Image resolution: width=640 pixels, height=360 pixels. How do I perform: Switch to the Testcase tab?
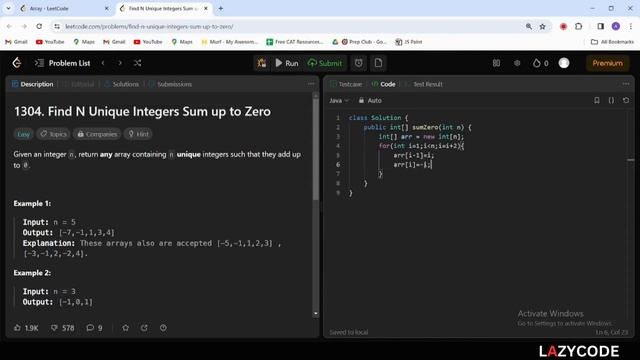pyautogui.click(x=346, y=84)
